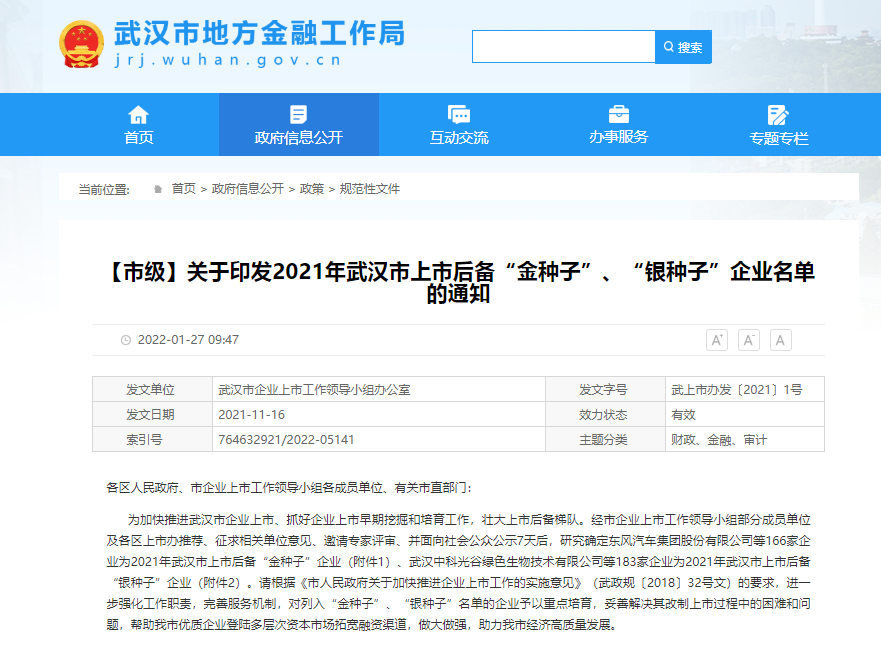Viewport: 881px width, 656px height.
Task: Click the 武汉市地方金融工作局 site title
Action: point(260,33)
